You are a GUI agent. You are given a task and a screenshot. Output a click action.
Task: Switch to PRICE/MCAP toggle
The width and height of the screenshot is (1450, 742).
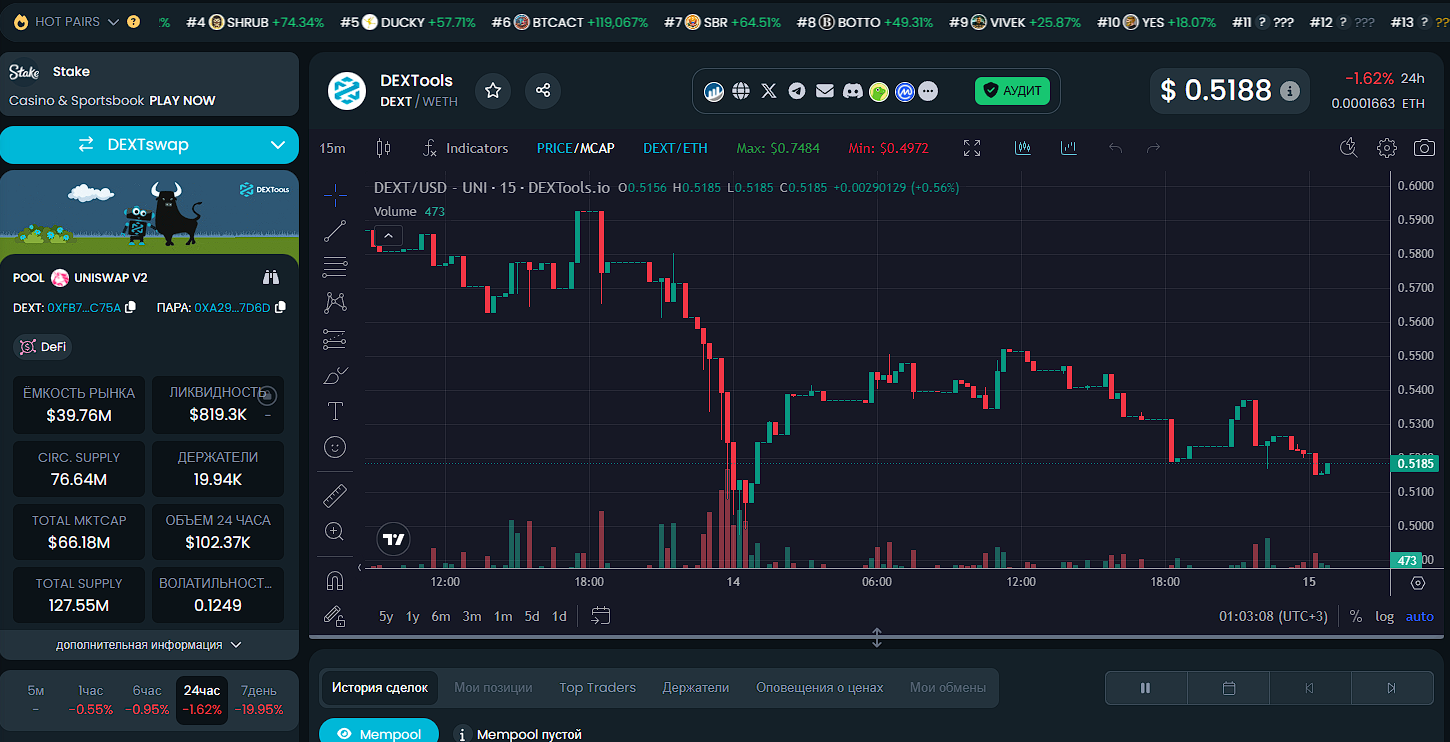576,148
